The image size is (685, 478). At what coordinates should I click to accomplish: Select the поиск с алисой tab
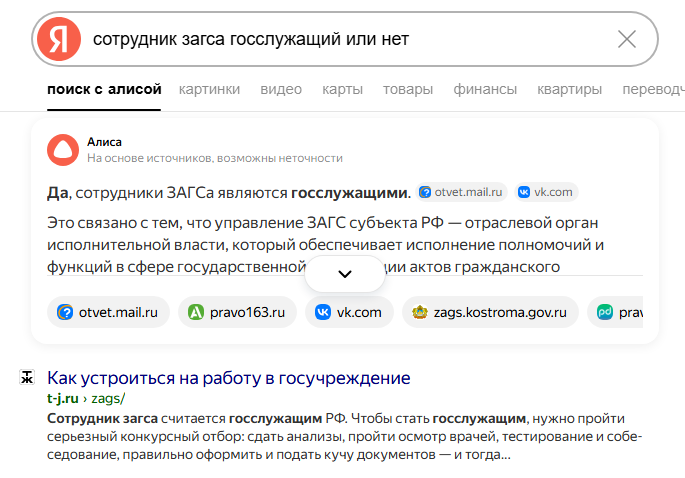click(104, 89)
